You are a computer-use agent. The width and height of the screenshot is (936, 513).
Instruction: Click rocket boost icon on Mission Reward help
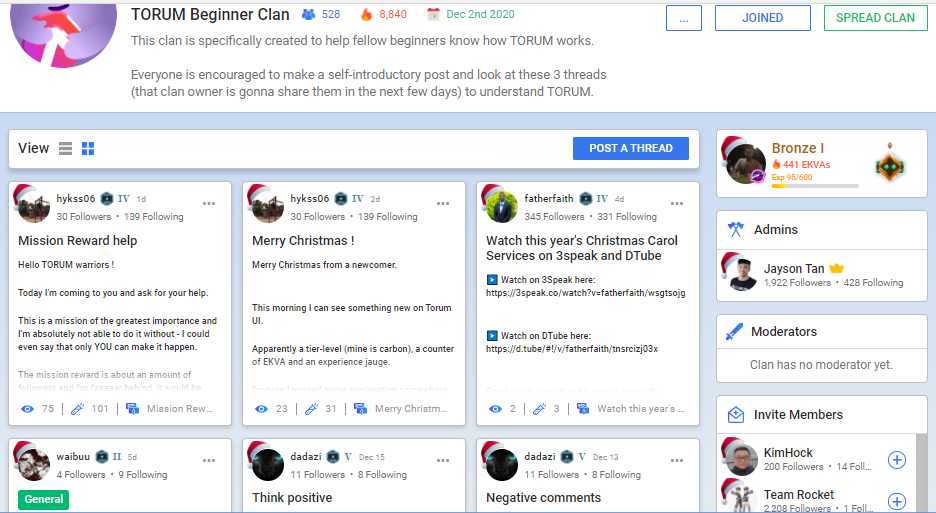78,409
